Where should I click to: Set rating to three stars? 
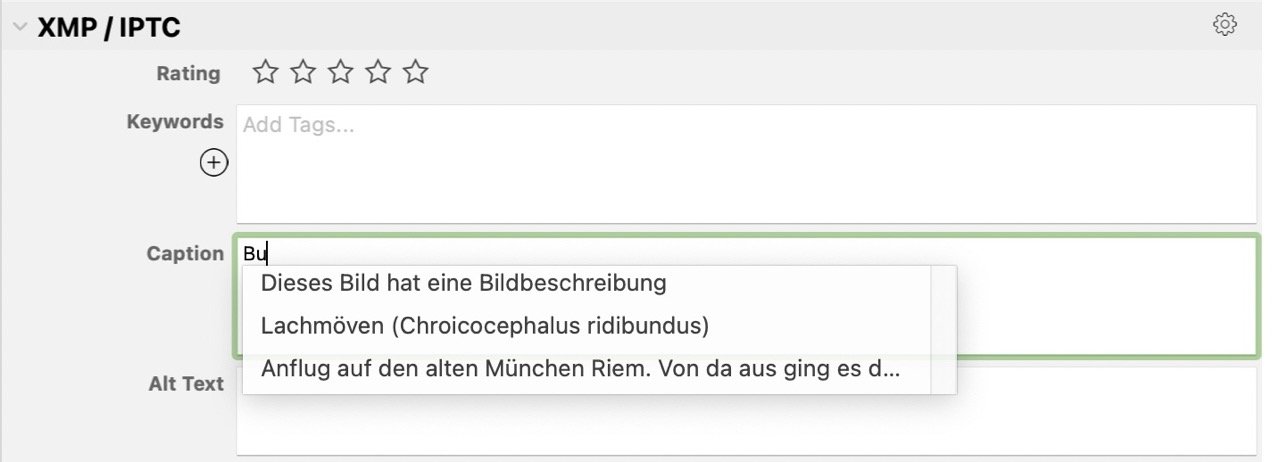(x=341, y=72)
